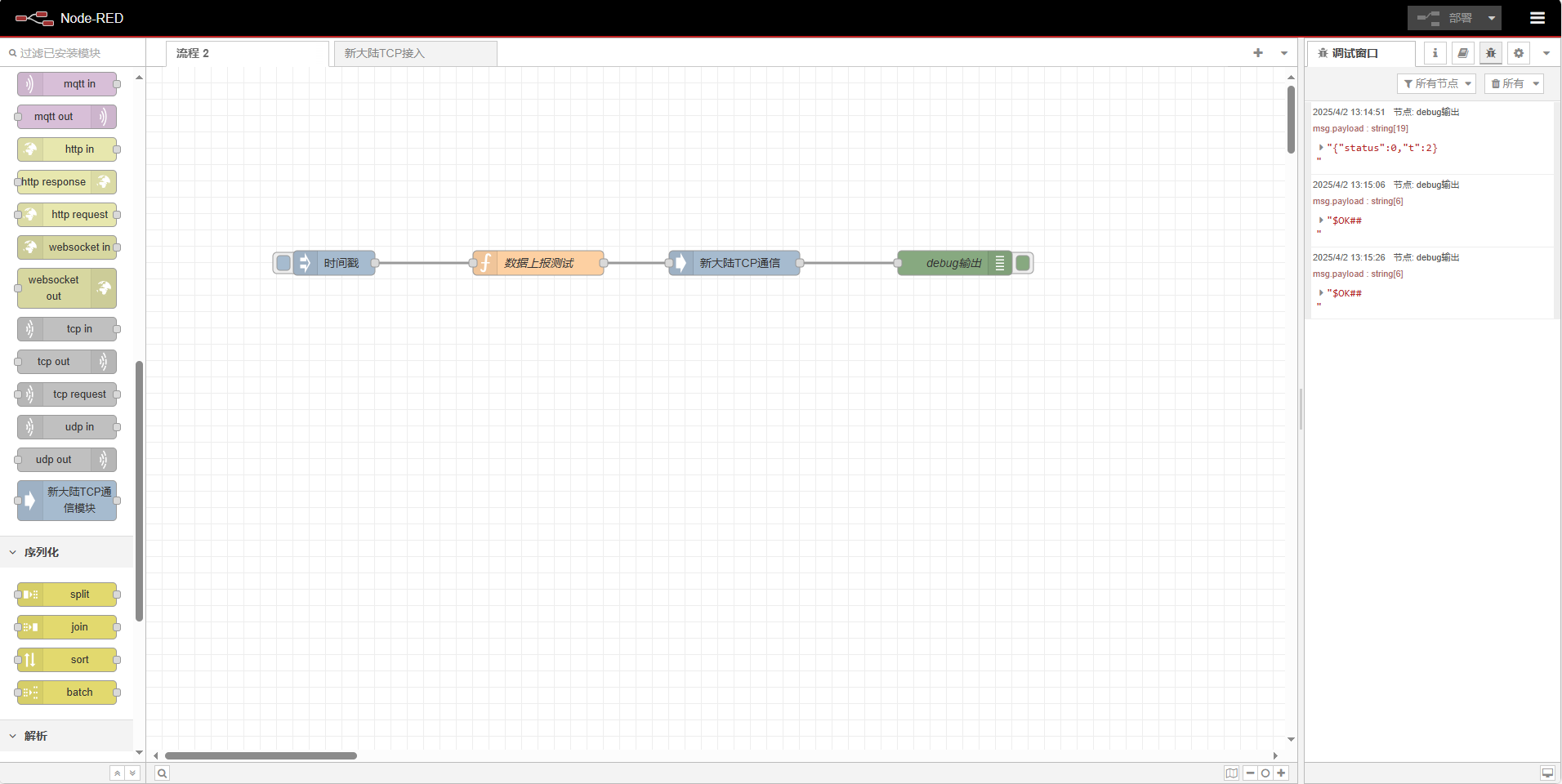Reset the canvas zoom level
This screenshot has width=1562, height=784.
tap(1265, 773)
